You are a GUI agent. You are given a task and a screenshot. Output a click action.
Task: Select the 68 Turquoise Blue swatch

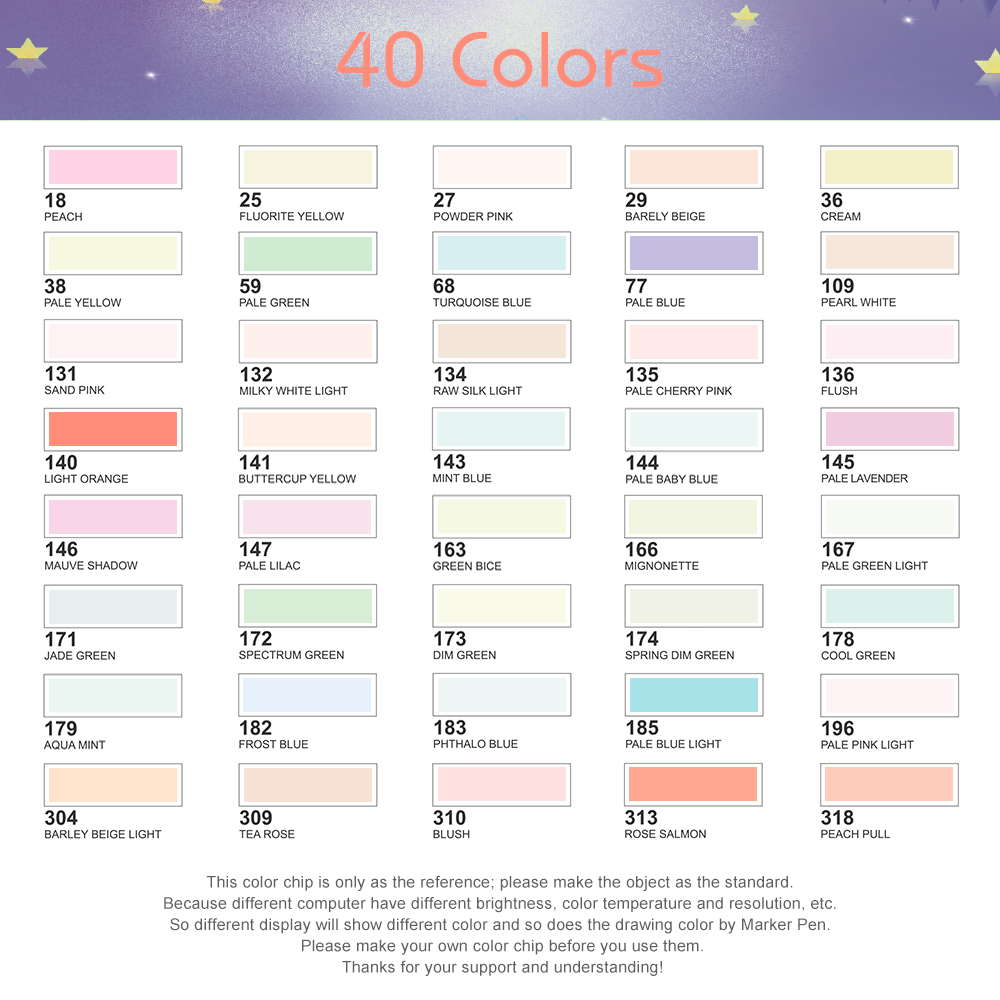pos(501,253)
